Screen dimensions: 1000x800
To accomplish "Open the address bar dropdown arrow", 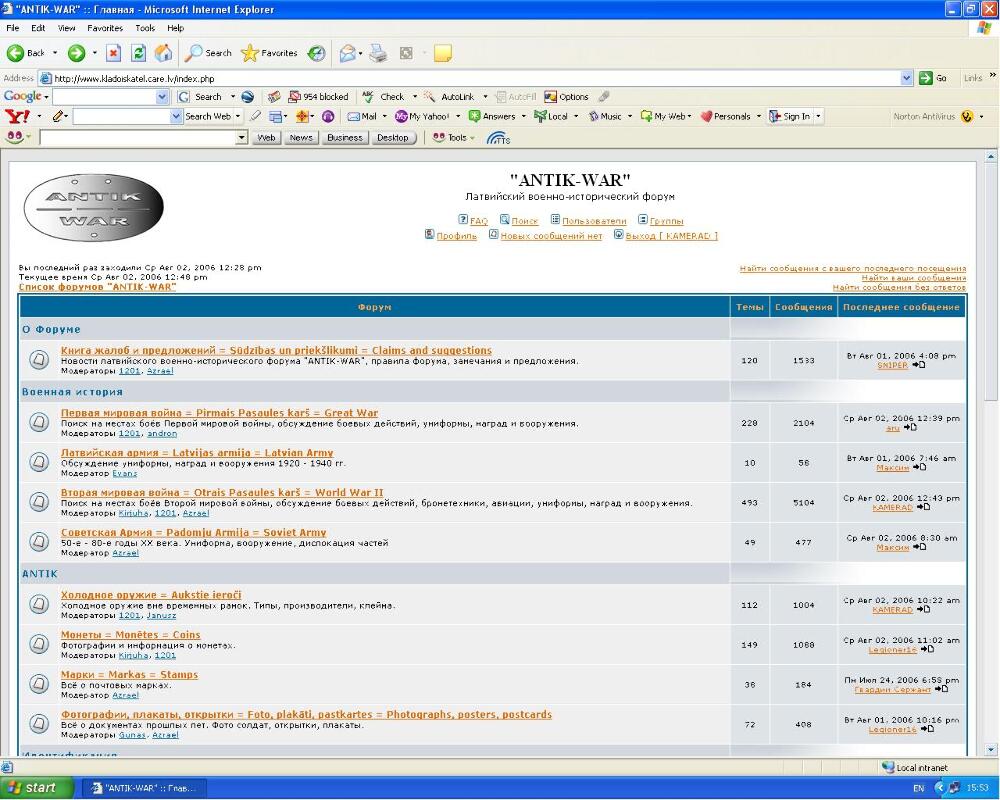I will (907, 78).
